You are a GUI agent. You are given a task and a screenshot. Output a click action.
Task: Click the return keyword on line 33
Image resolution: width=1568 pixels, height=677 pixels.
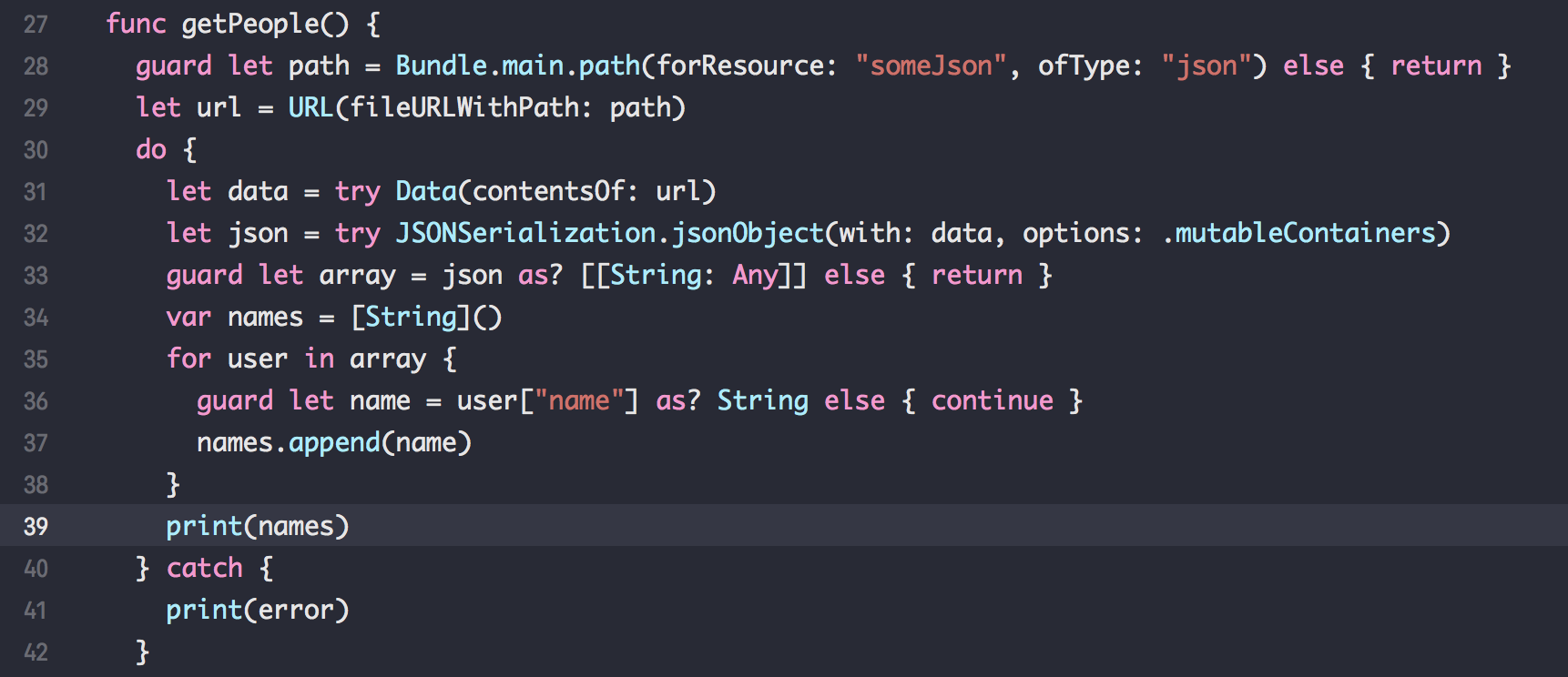pyautogui.click(x=976, y=276)
